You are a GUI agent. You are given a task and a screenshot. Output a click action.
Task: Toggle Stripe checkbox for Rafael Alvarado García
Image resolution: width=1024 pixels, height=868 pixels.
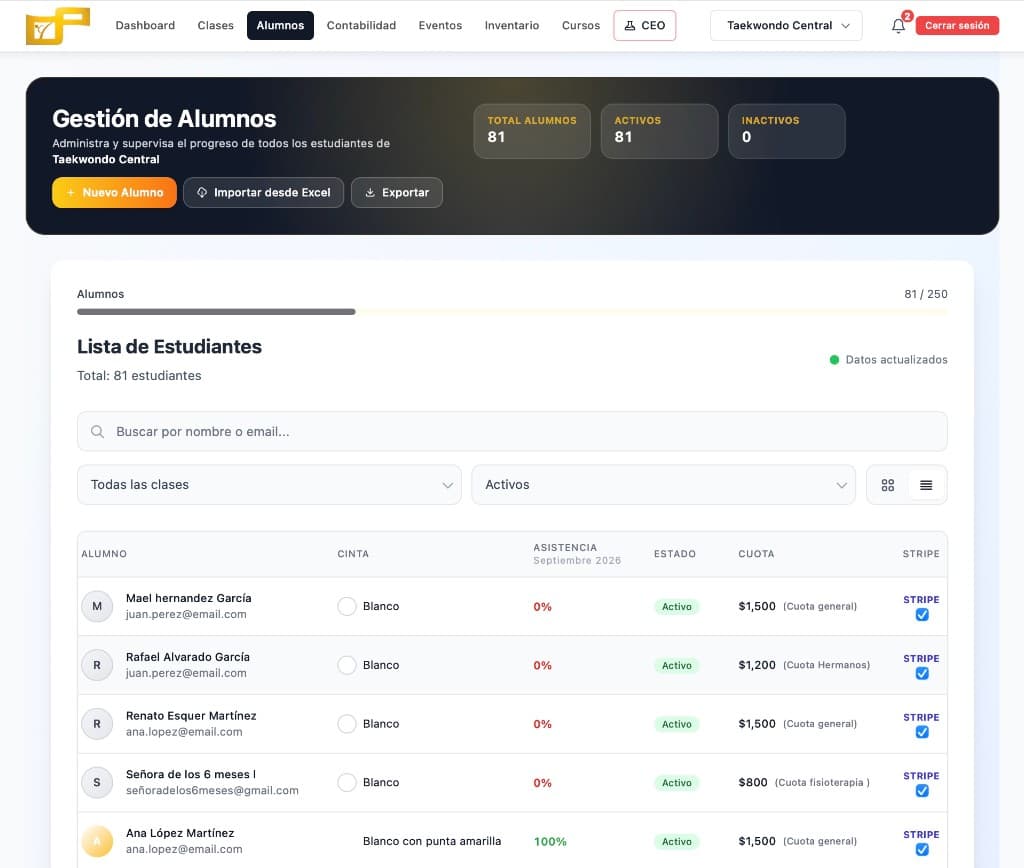(922, 673)
